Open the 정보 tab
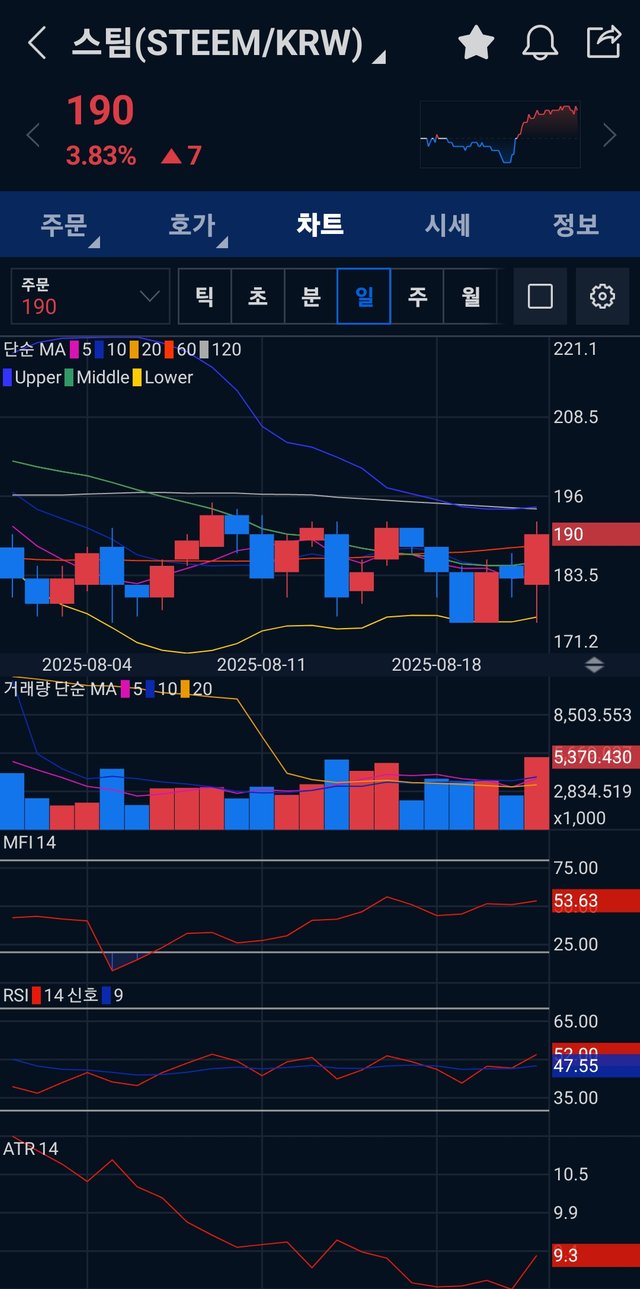Screen dimensions: 640x1289 tap(575, 224)
